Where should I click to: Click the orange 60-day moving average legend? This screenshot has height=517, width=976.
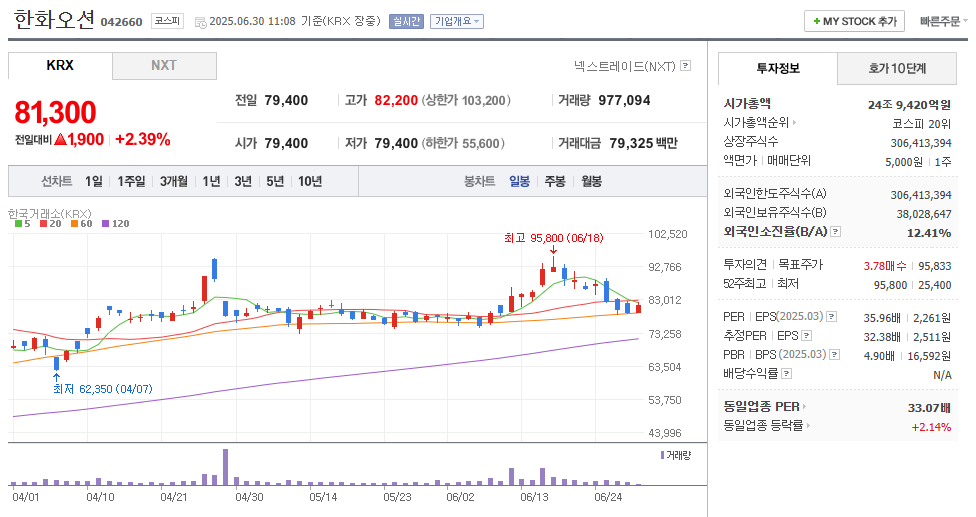coord(82,223)
